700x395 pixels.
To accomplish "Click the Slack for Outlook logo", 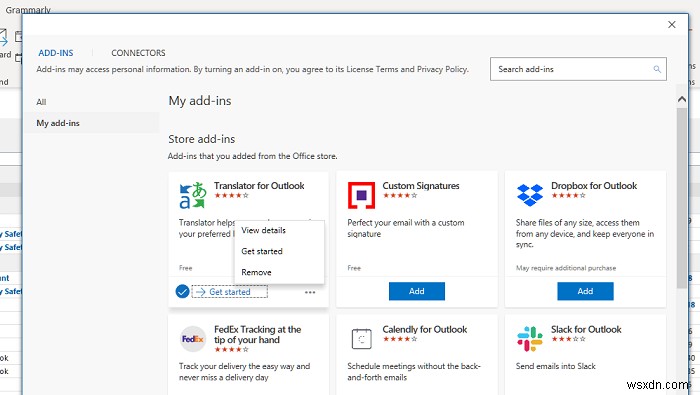I will [x=530, y=339].
